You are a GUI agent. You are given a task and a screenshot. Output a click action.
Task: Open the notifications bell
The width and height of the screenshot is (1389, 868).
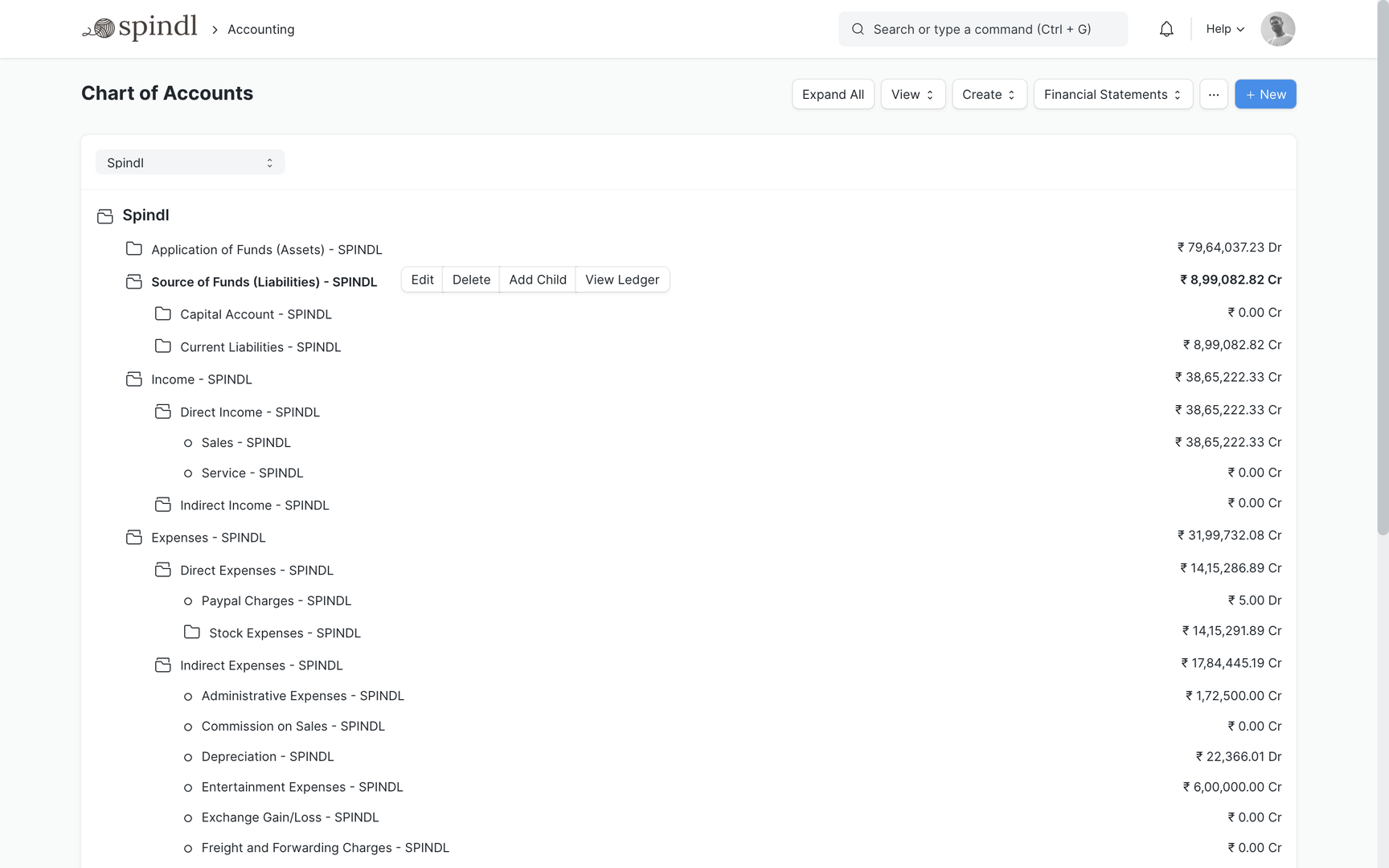point(1166,29)
